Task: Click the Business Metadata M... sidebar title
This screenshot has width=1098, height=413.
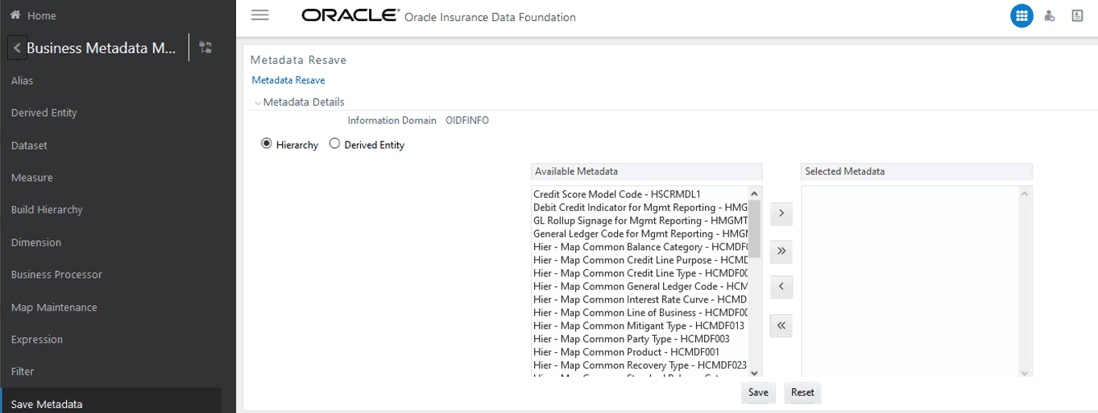Action: click(102, 48)
